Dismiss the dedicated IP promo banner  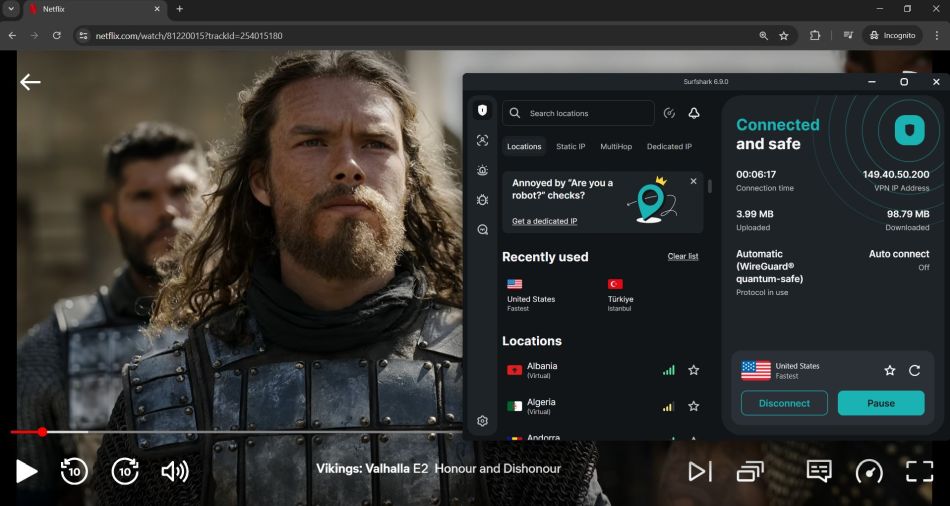(694, 181)
